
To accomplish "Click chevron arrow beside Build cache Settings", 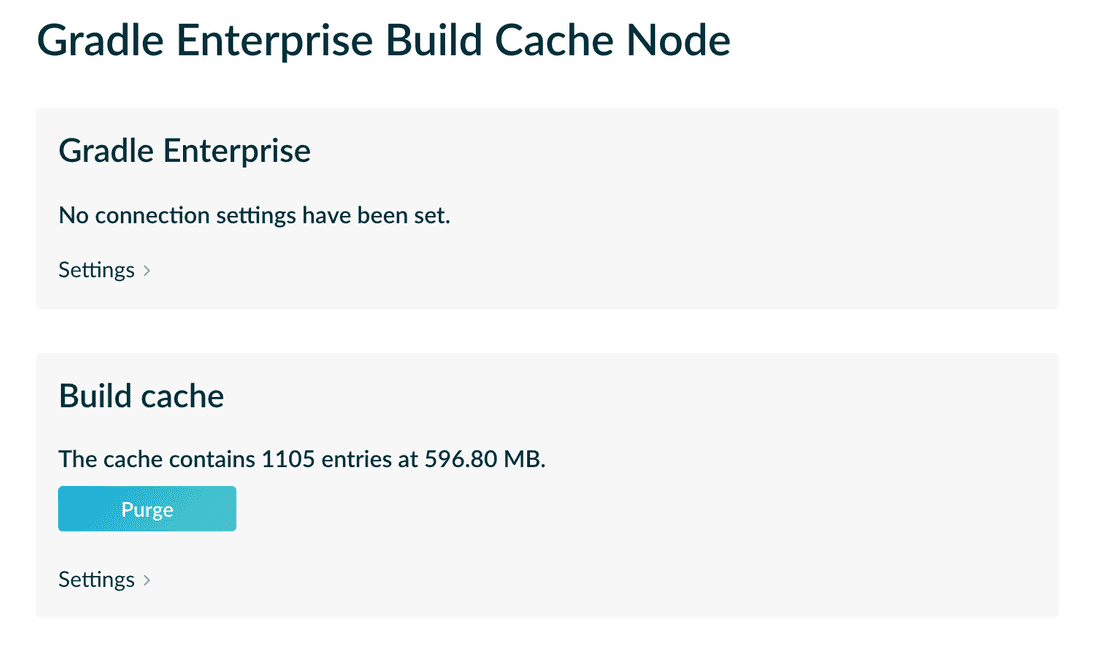I will [x=147, y=580].
